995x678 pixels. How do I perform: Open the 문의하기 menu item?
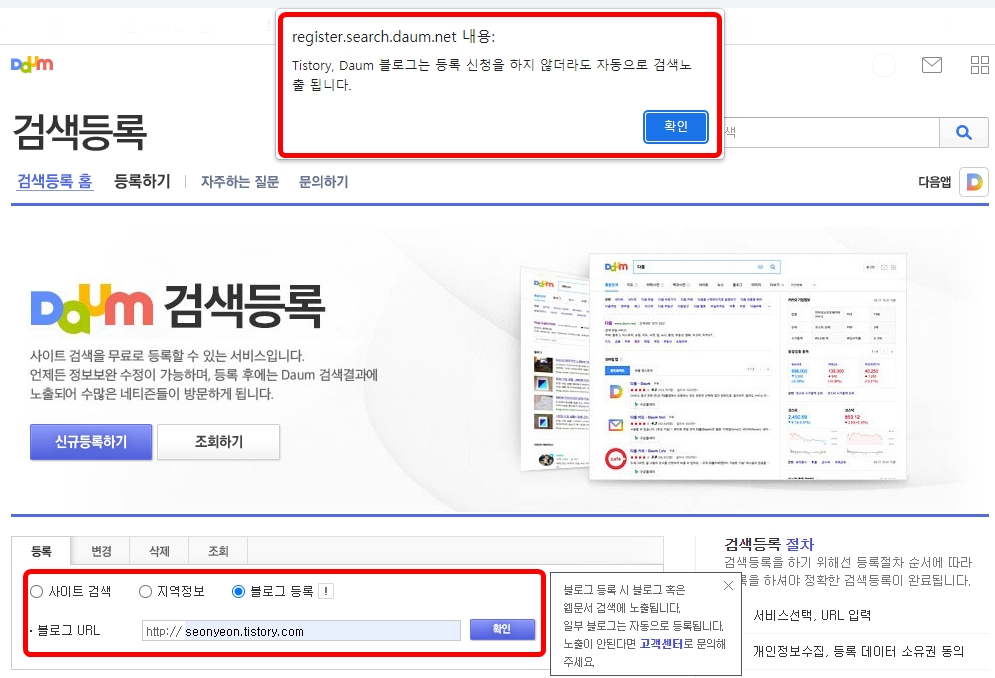coord(324,182)
